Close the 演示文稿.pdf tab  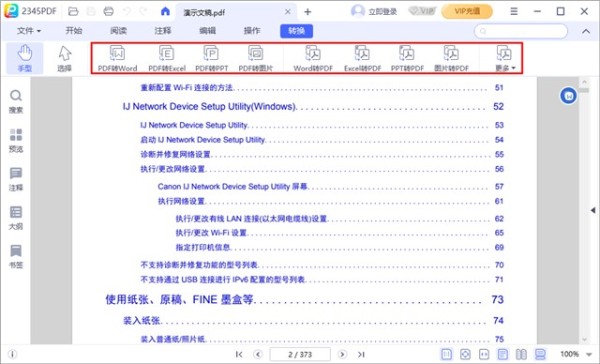point(288,12)
